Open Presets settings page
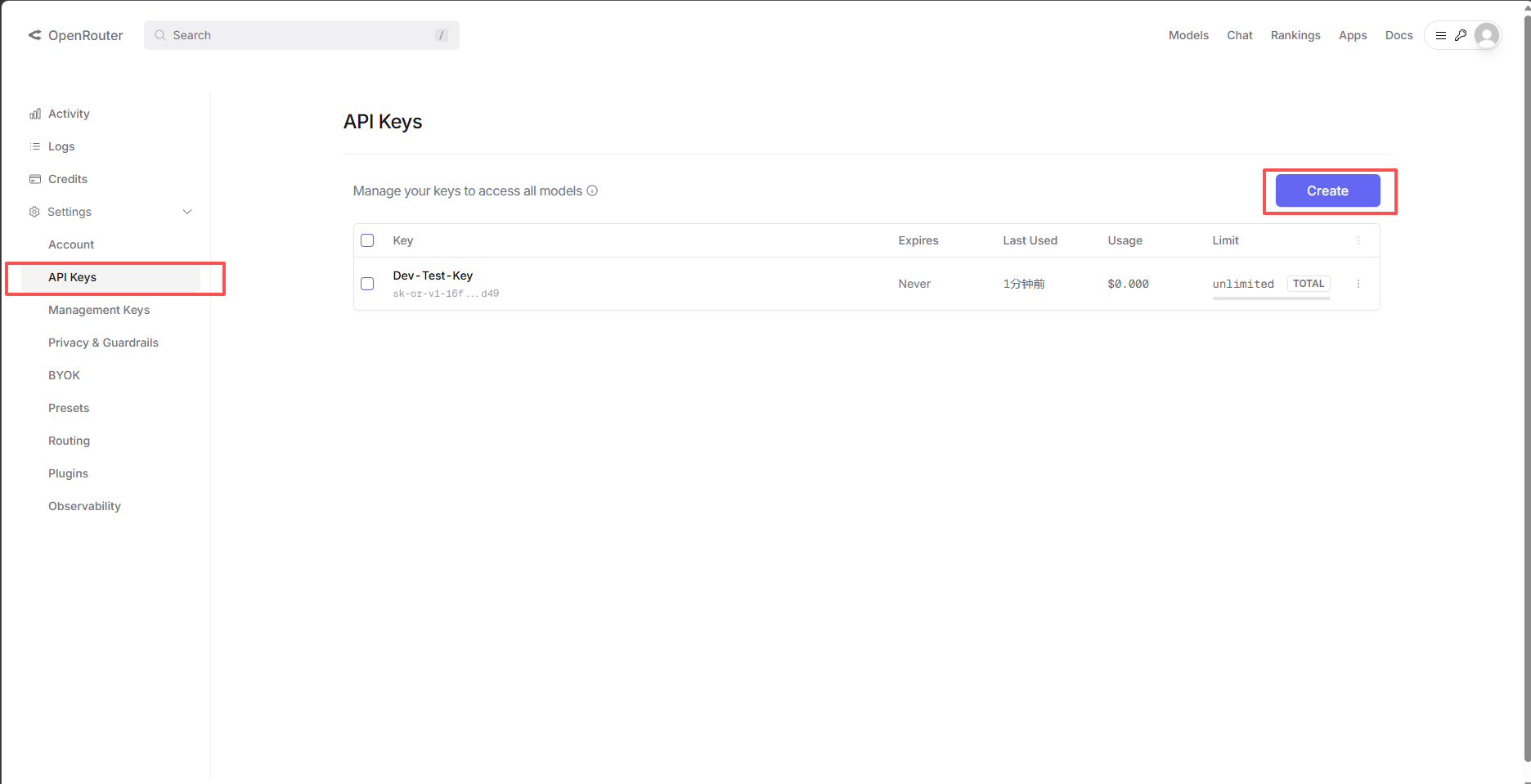 [x=69, y=408]
